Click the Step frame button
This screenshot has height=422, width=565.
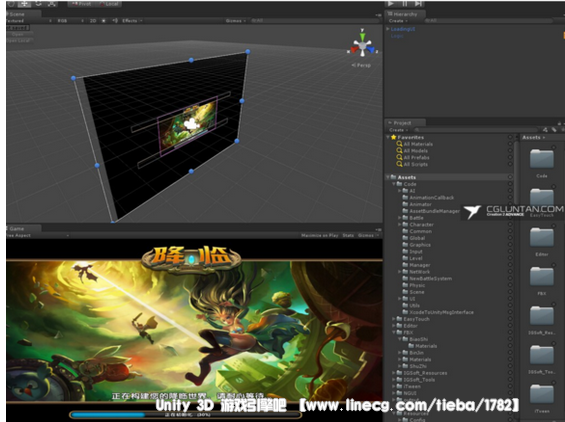tap(418, 3)
